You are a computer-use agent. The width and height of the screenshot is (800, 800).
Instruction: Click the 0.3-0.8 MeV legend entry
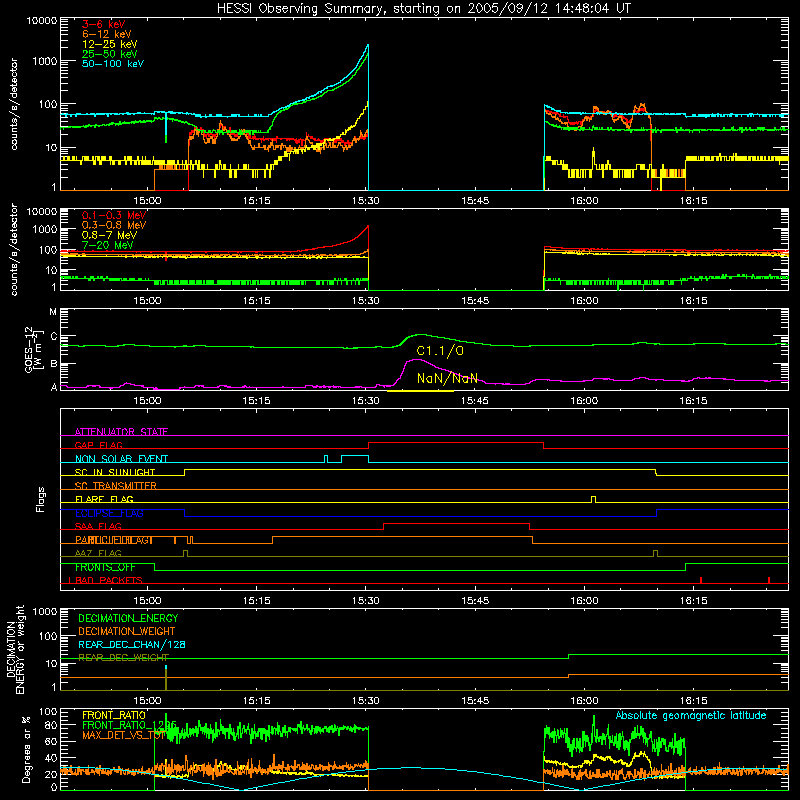tap(114, 225)
